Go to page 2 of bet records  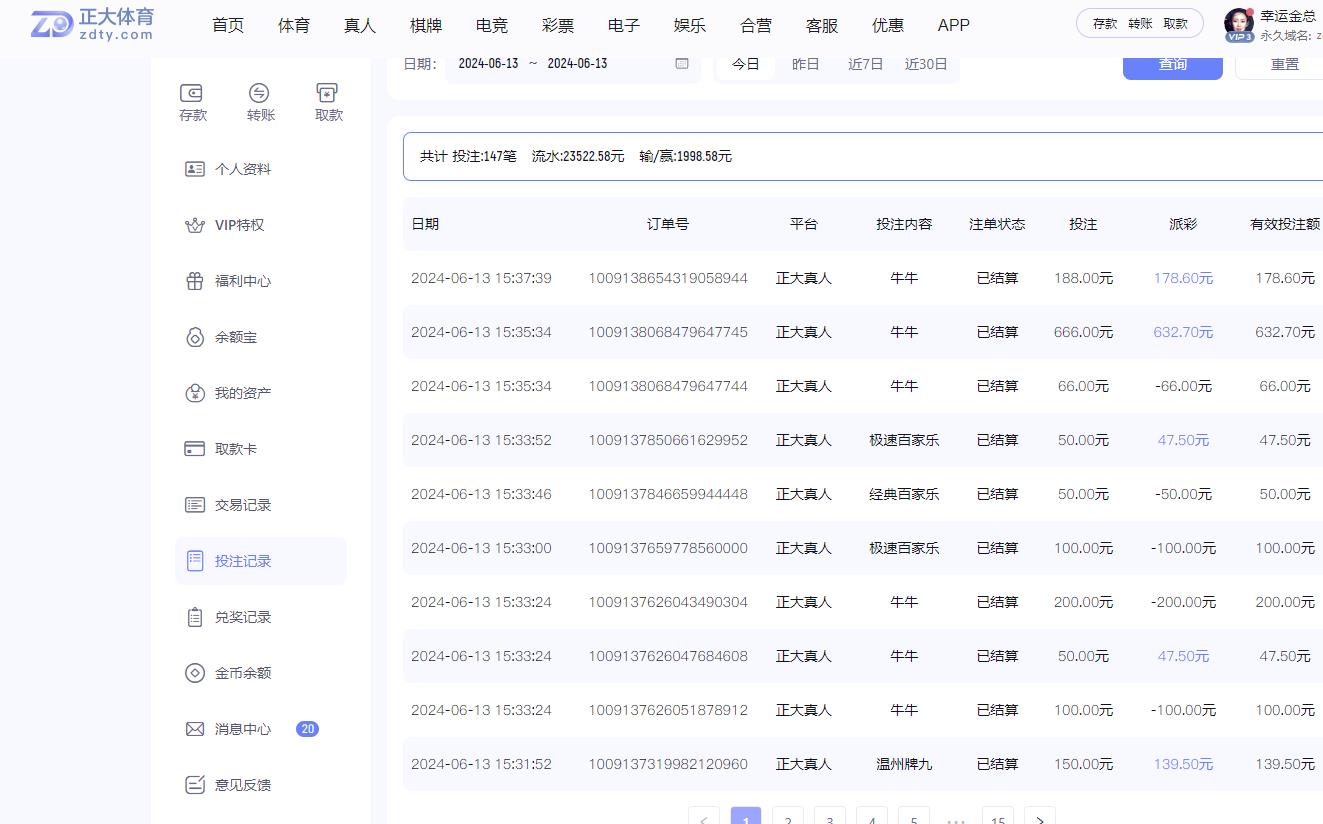pos(788,818)
